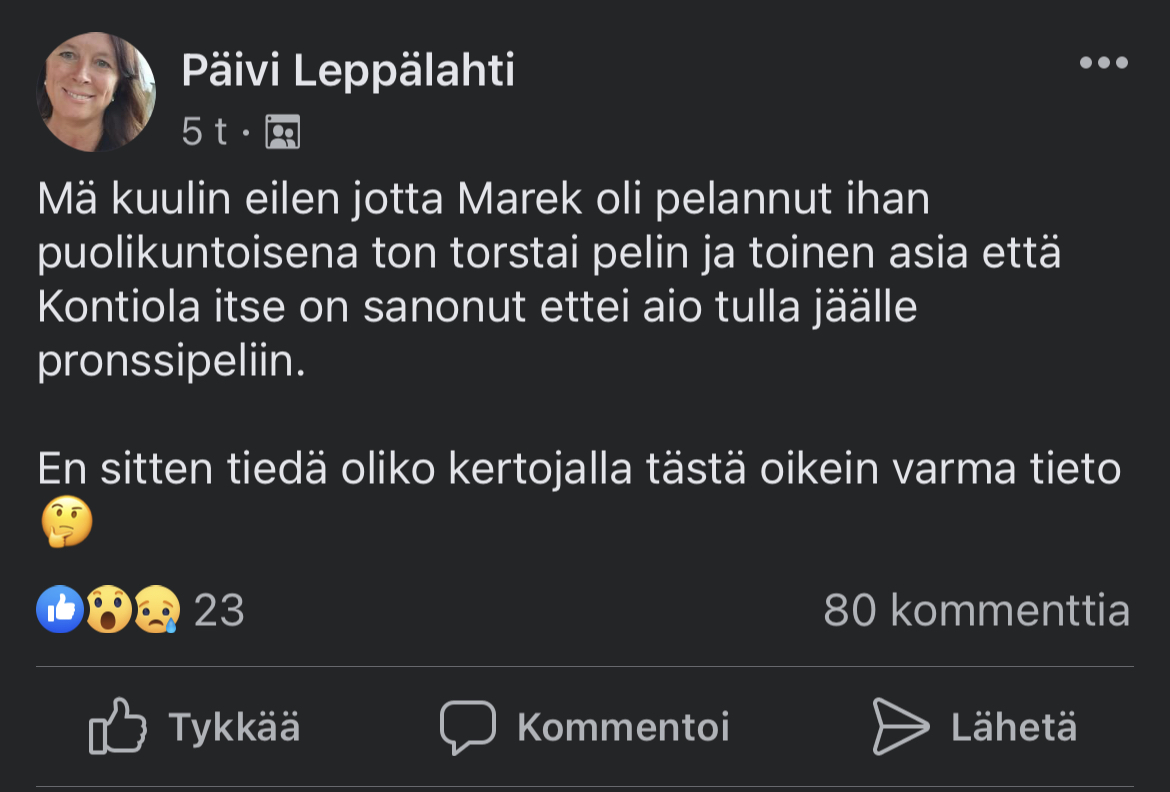The width and height of the screenshot is (1170, 792).
Task: Click the thinking face emoji in post
Action: (x=67, y=522)
